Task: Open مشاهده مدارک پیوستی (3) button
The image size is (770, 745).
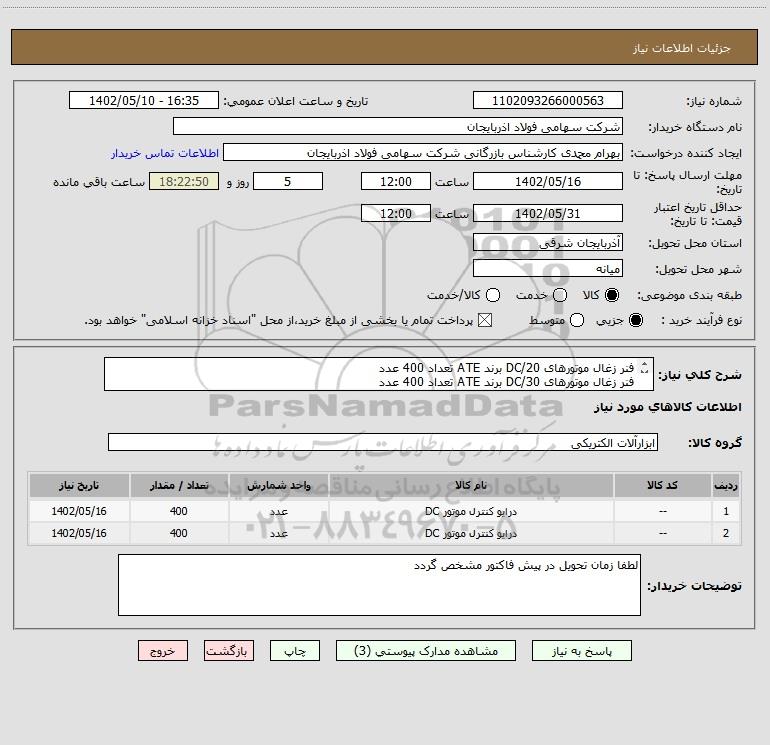Action: pyautogui.click(x=426, y=651)
